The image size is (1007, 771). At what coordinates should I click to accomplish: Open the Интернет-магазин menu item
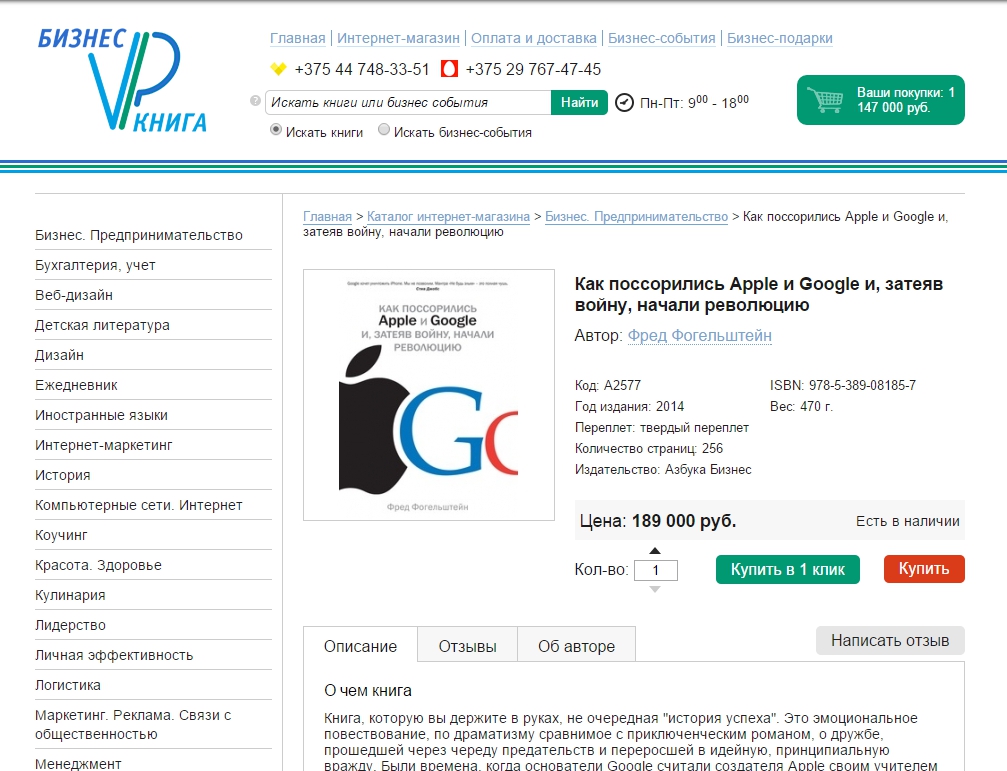tap(398, 38)
